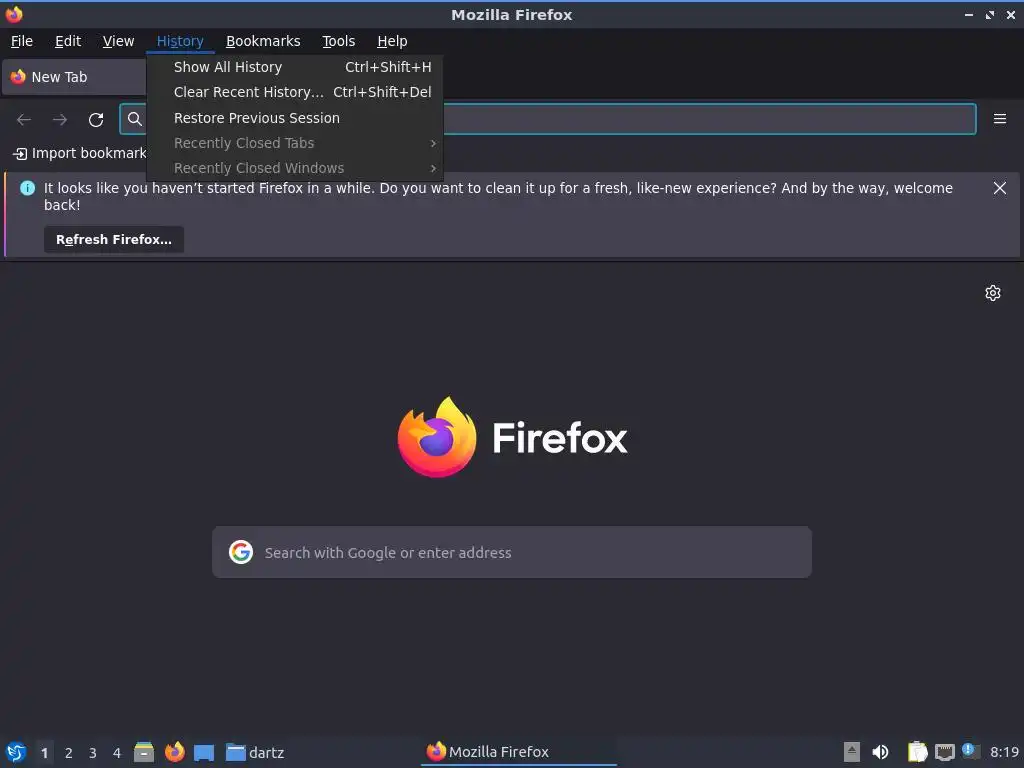Click the update notifier tray icon
Screen dimensions: 1024x768
(x=970, y=751)
